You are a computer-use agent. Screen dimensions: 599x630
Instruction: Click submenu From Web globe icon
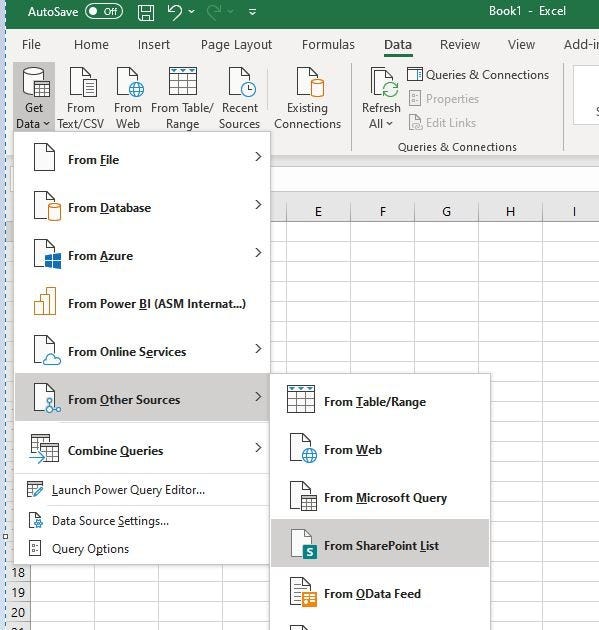pos(303,448)
